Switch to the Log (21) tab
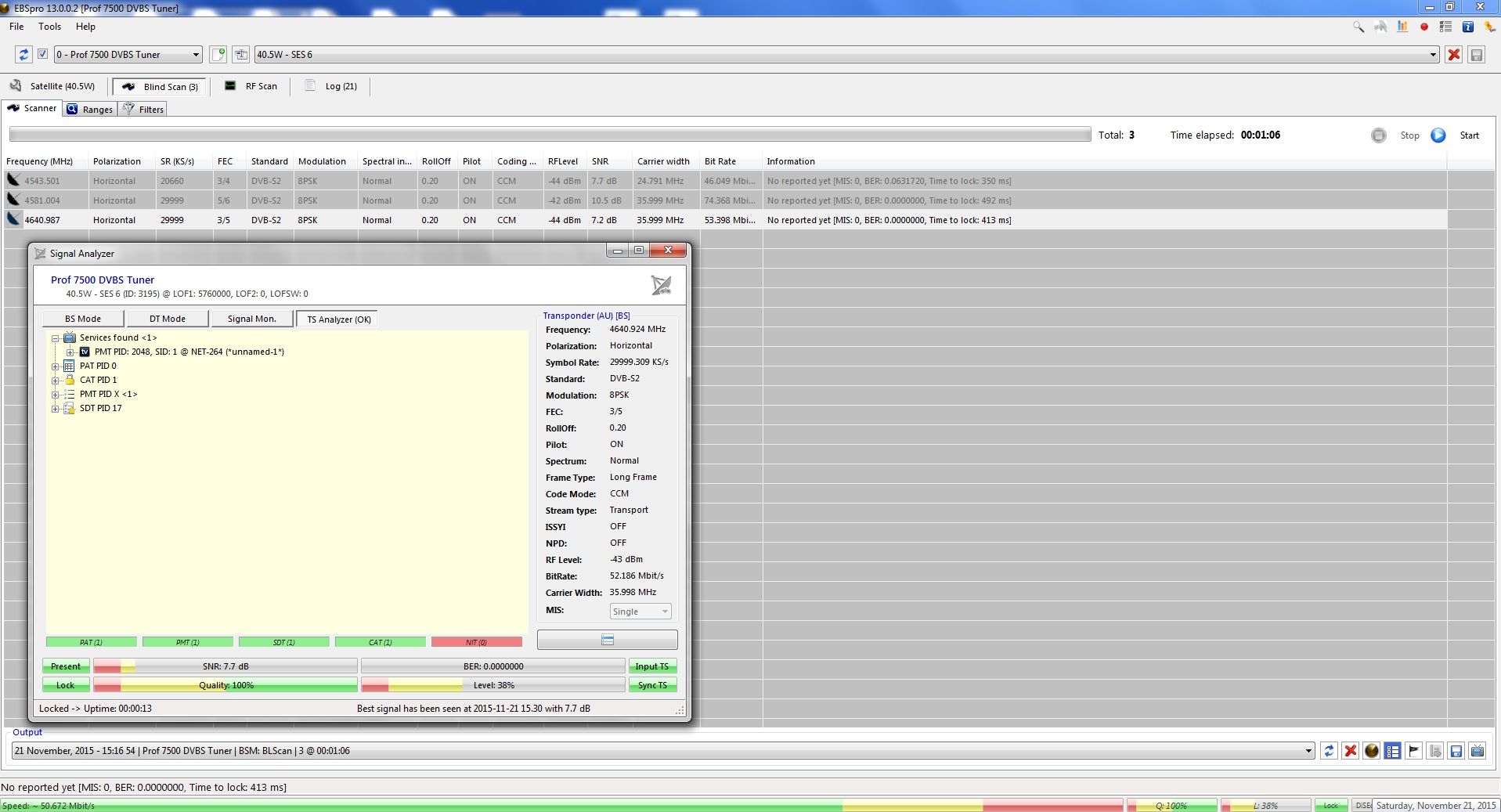The width and height of the screenshot is (1501, 812). (x=331, y=86)
